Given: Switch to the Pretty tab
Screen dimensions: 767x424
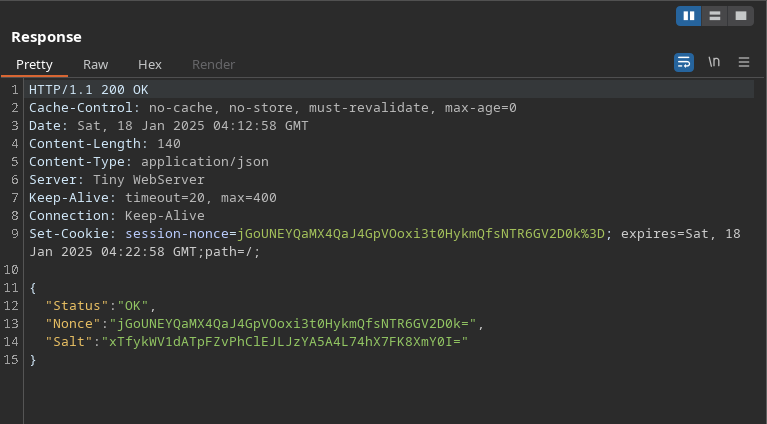Looking at the screenshot, I should (34, 64).
